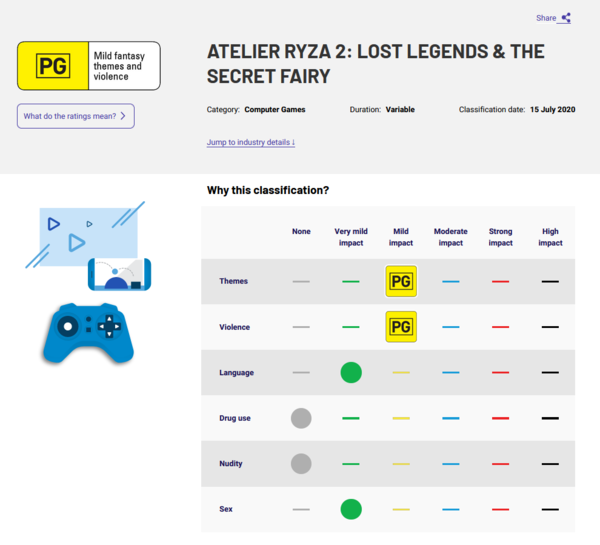Click the 'High impact' column header
The width and height of the screenshot is (600, 545).
coord(550,237)
